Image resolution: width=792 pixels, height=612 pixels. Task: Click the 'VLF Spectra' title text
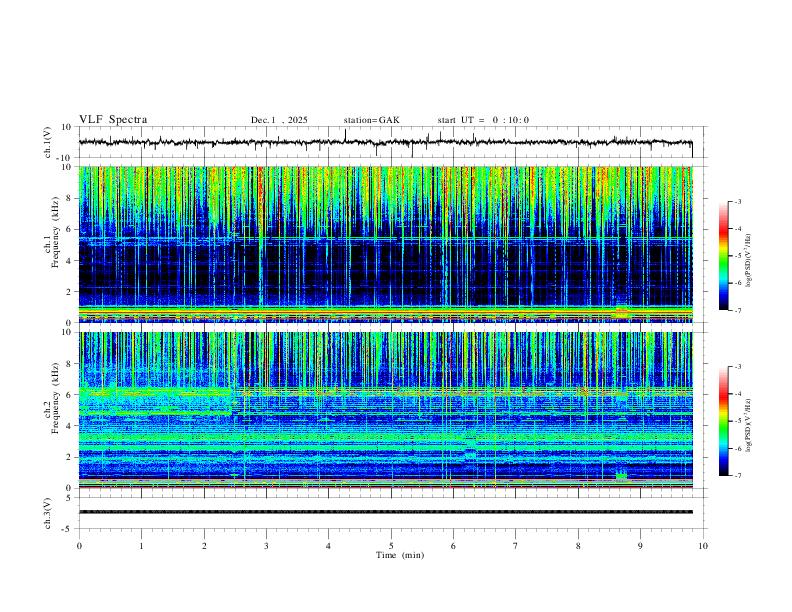click(x=113, y=120)
